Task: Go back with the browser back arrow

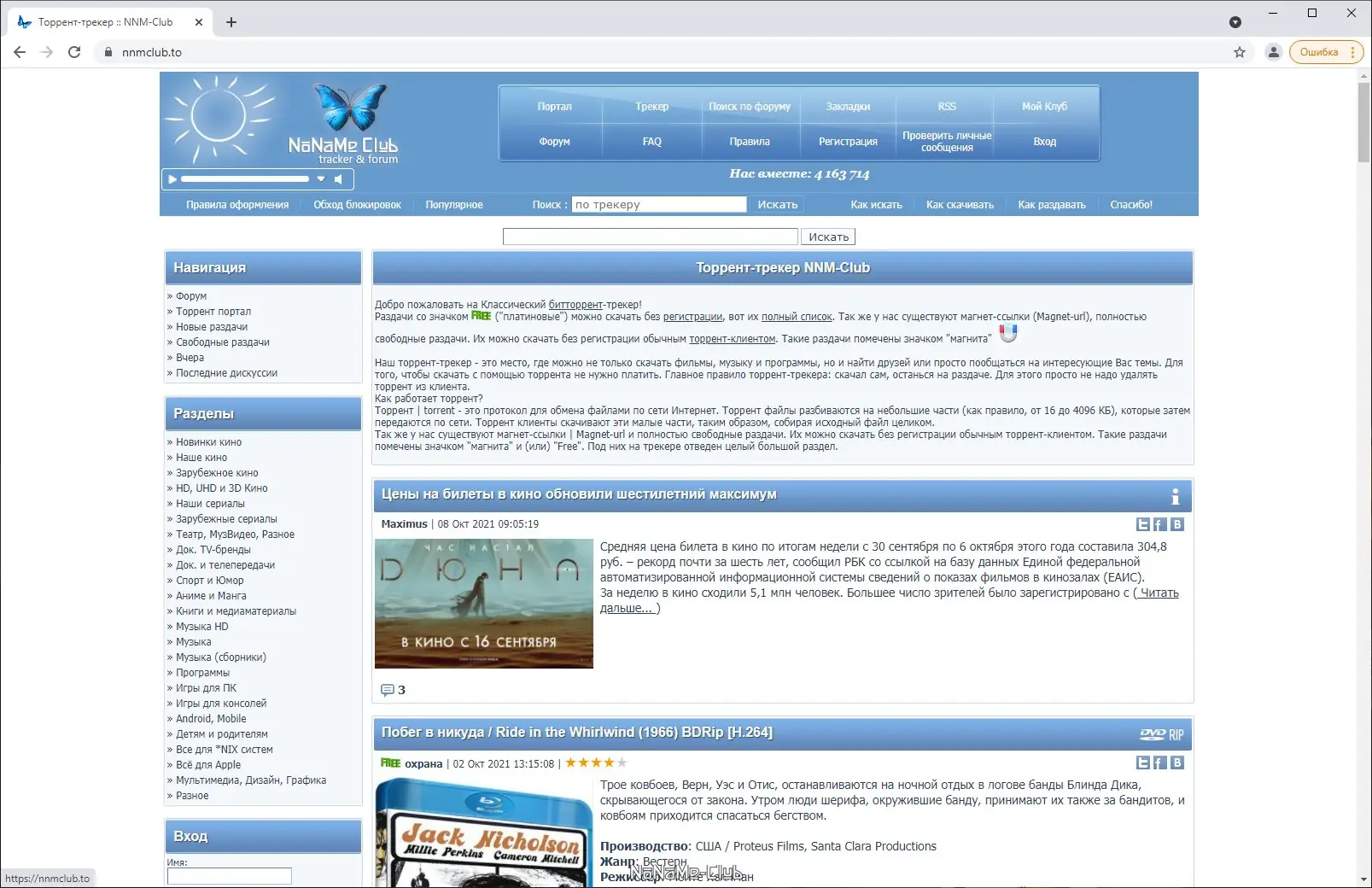Action: [20, 52]
